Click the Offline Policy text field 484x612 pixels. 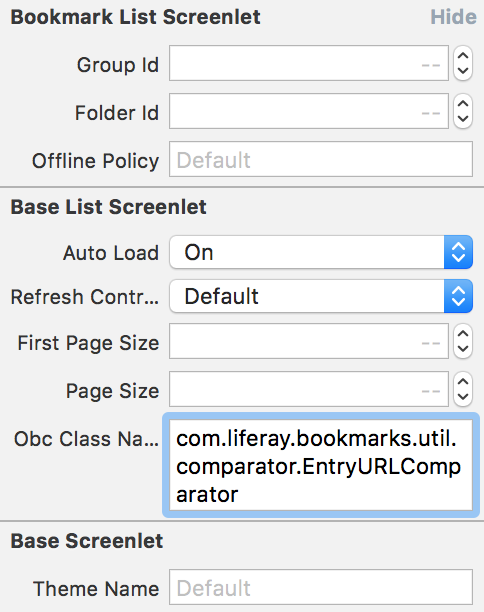click(321, 159)
